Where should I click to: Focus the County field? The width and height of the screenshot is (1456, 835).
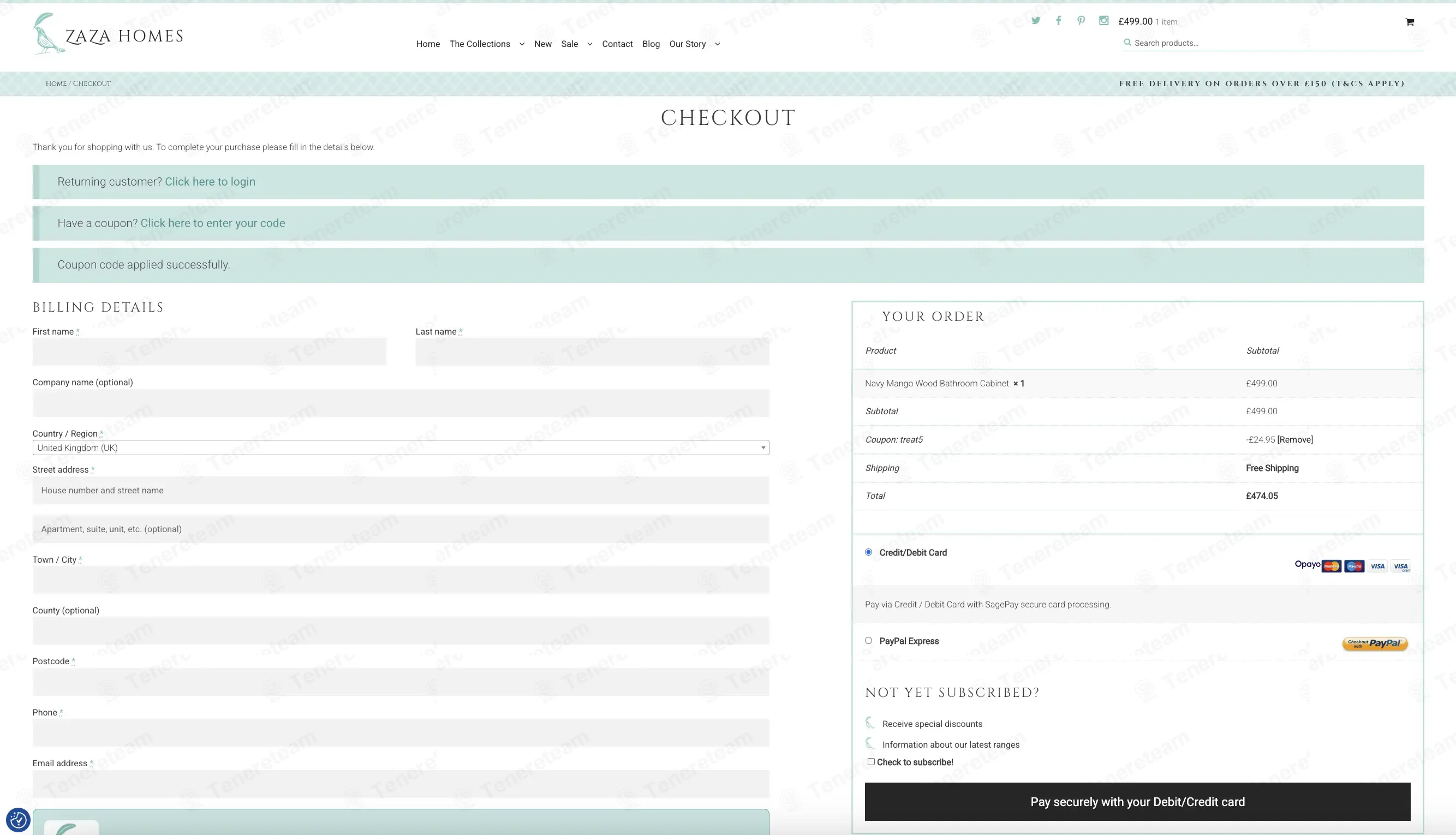[400, 631]
